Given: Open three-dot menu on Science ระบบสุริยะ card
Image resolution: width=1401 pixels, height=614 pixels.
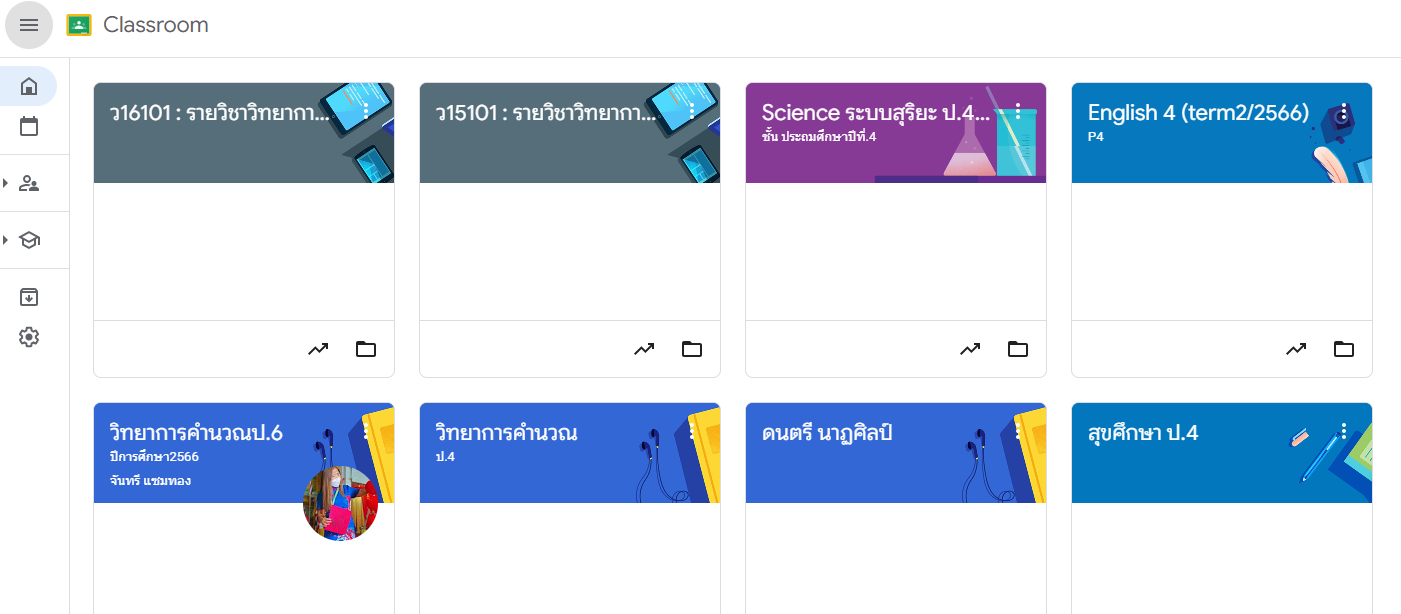Looking at the screenshot, I should pyautogui.click(x=1018, y=111).
